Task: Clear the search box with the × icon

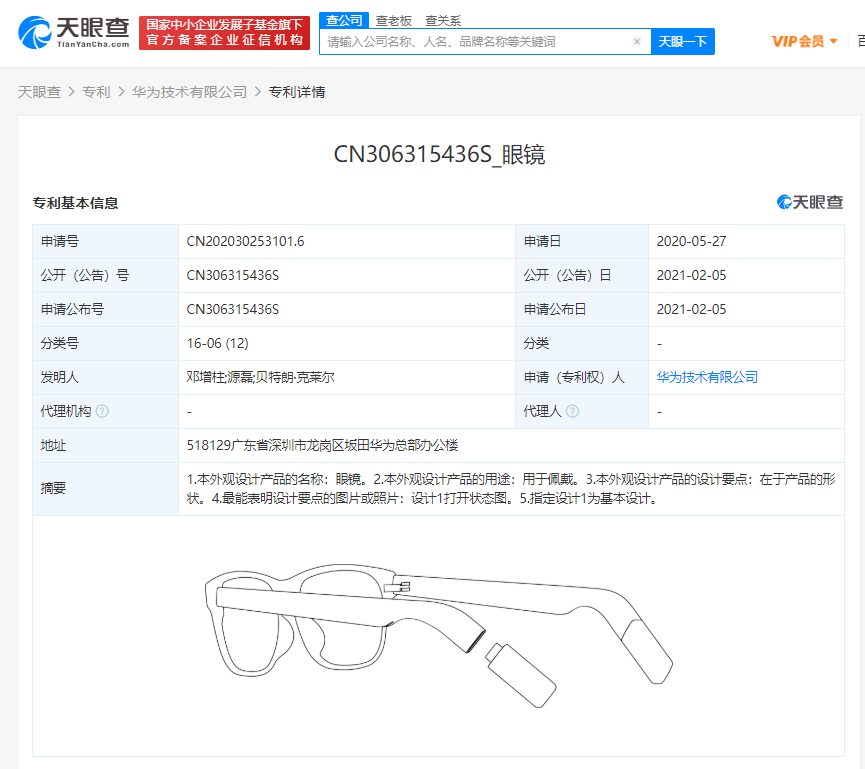Action: point(637,41)
